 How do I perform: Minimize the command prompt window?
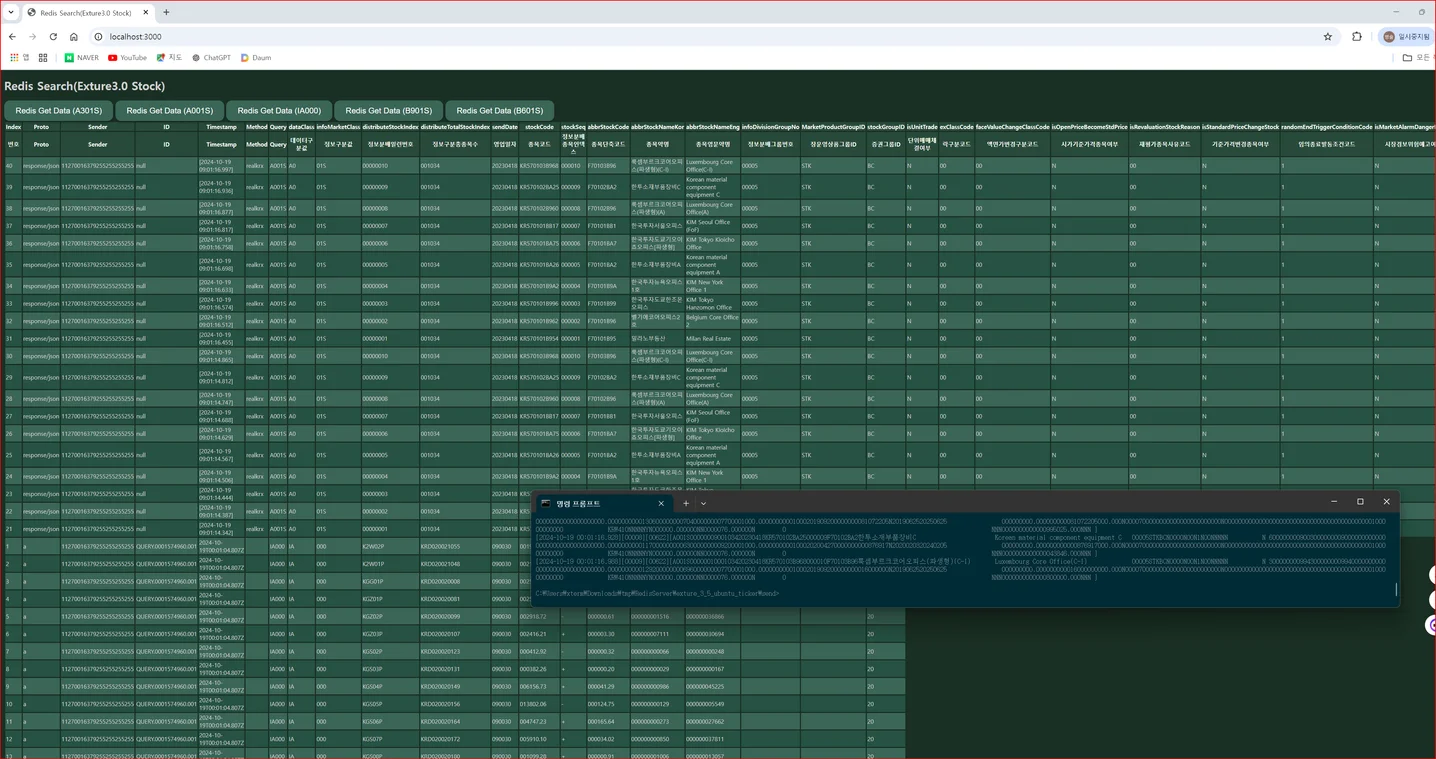point(1334,502)
